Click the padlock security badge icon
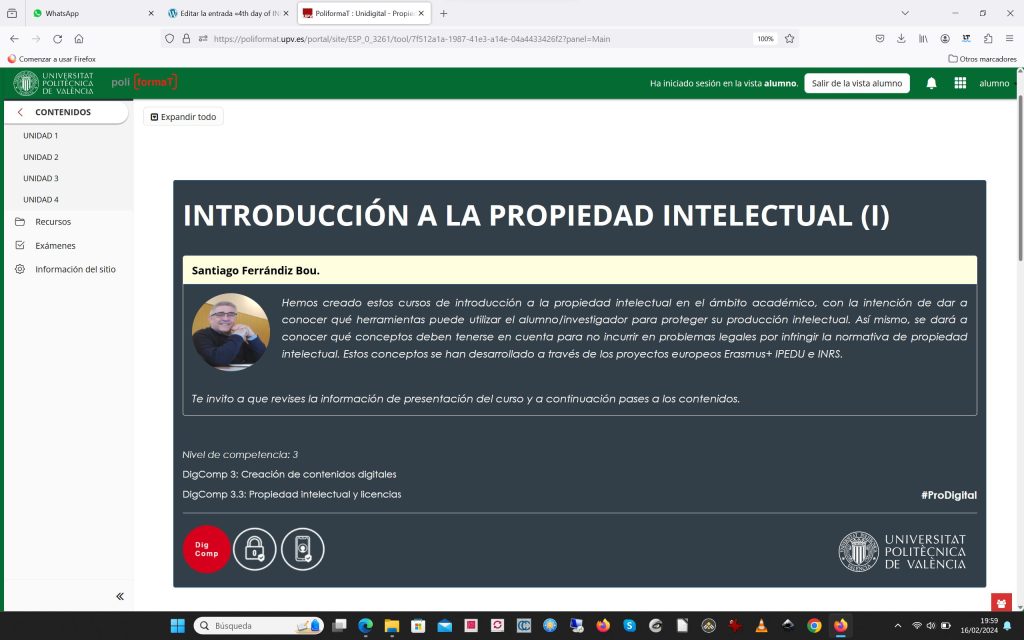 click(x=255, y=549)
